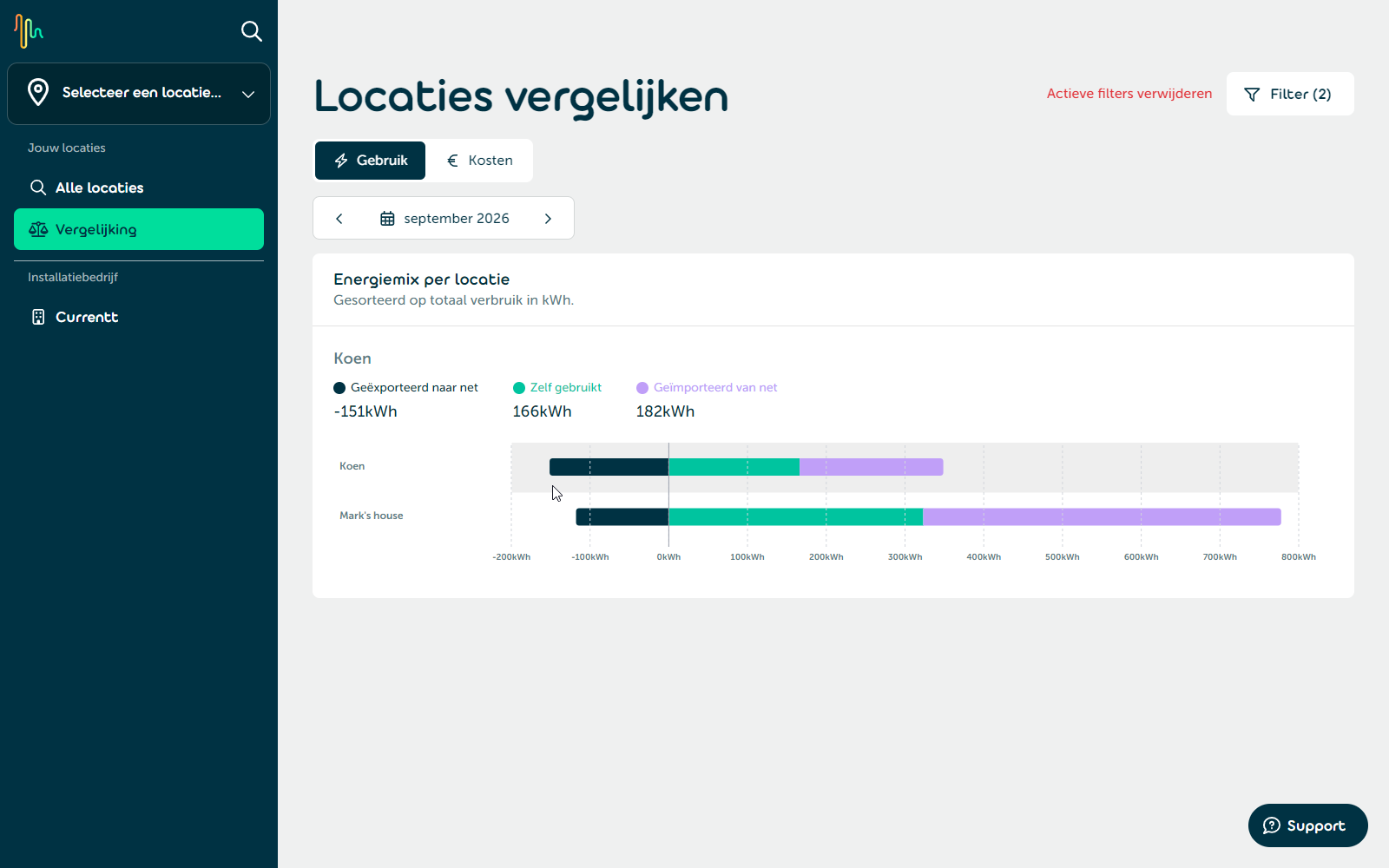1389x868 pixels.
Task: Select the Mark's house row label
Action: point(372,516)
